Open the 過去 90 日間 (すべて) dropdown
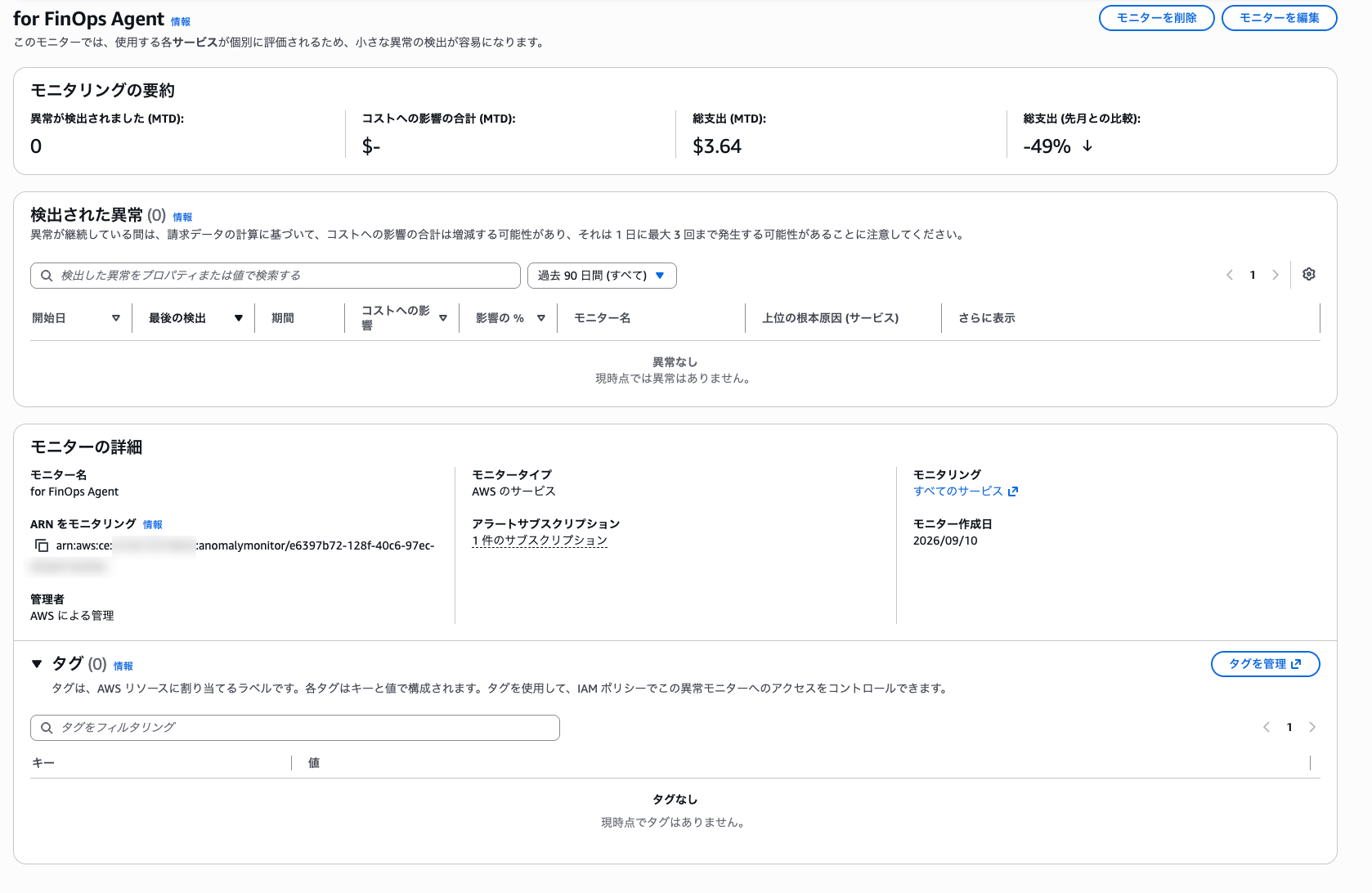 pos(602,276)
